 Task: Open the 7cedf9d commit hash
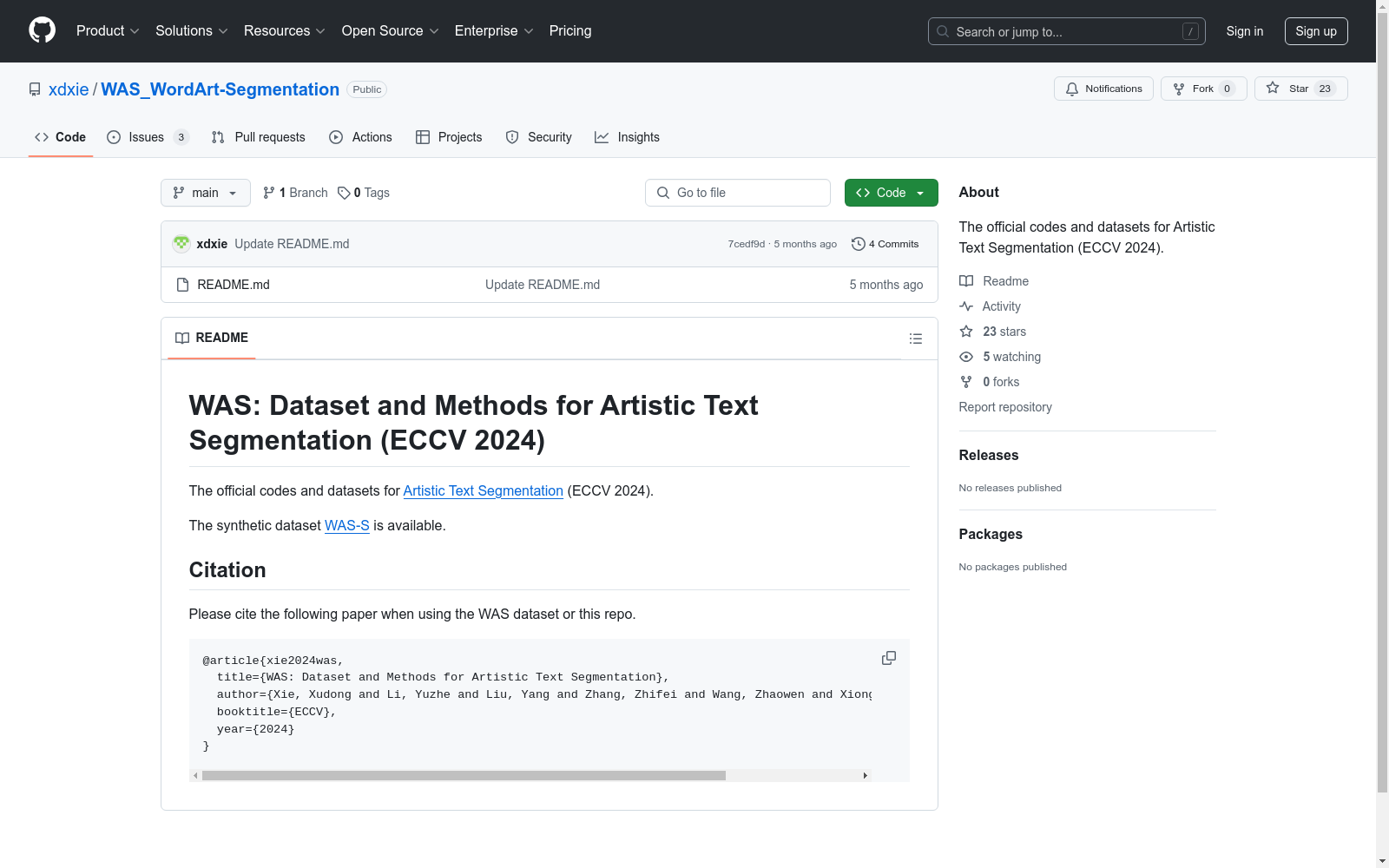point(747,244)
